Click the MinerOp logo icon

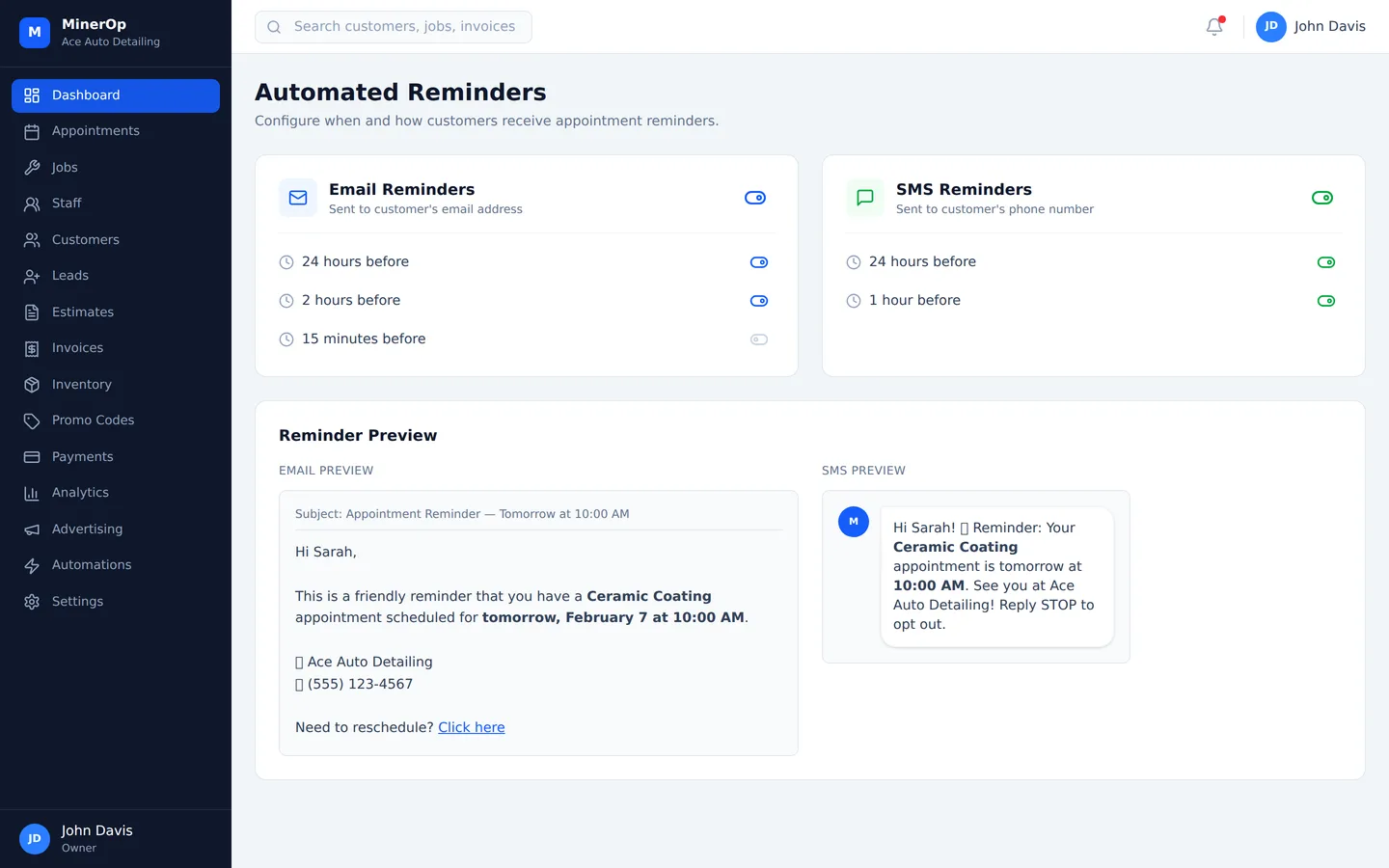click(35, 32)
